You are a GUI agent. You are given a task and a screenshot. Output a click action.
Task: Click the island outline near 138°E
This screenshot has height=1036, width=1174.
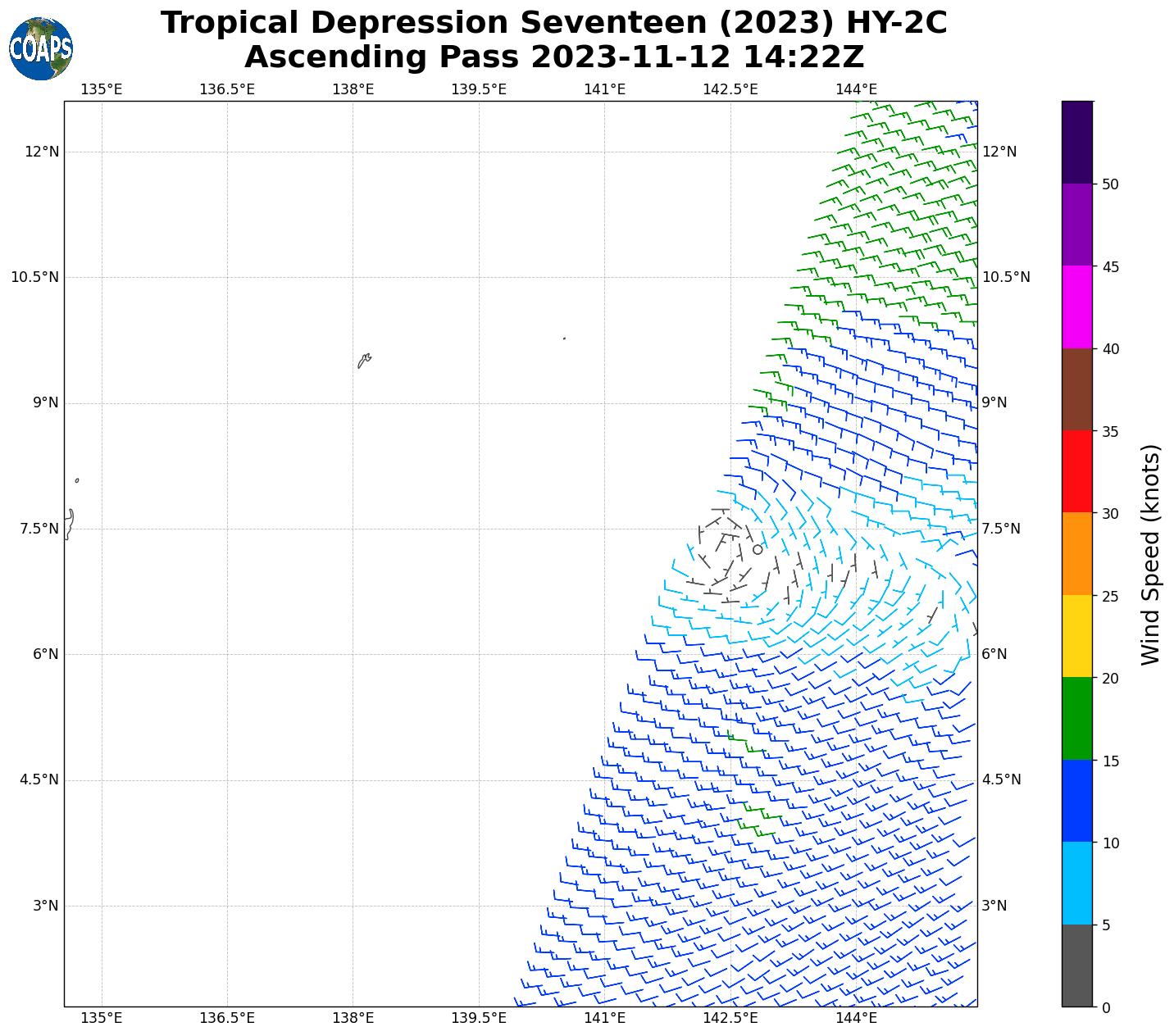(x=364, y=360)
